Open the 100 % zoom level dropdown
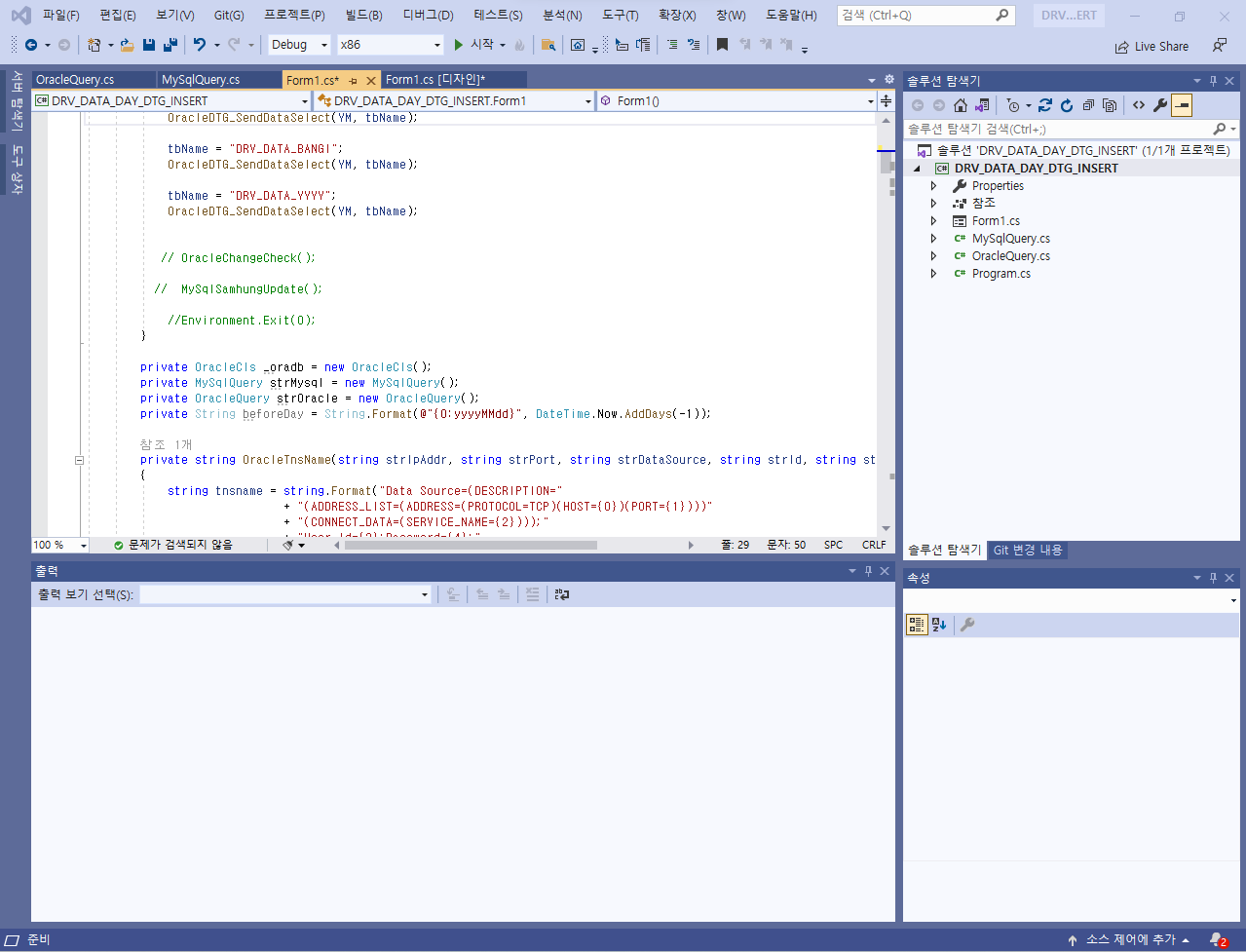 [x=60, y=545]
